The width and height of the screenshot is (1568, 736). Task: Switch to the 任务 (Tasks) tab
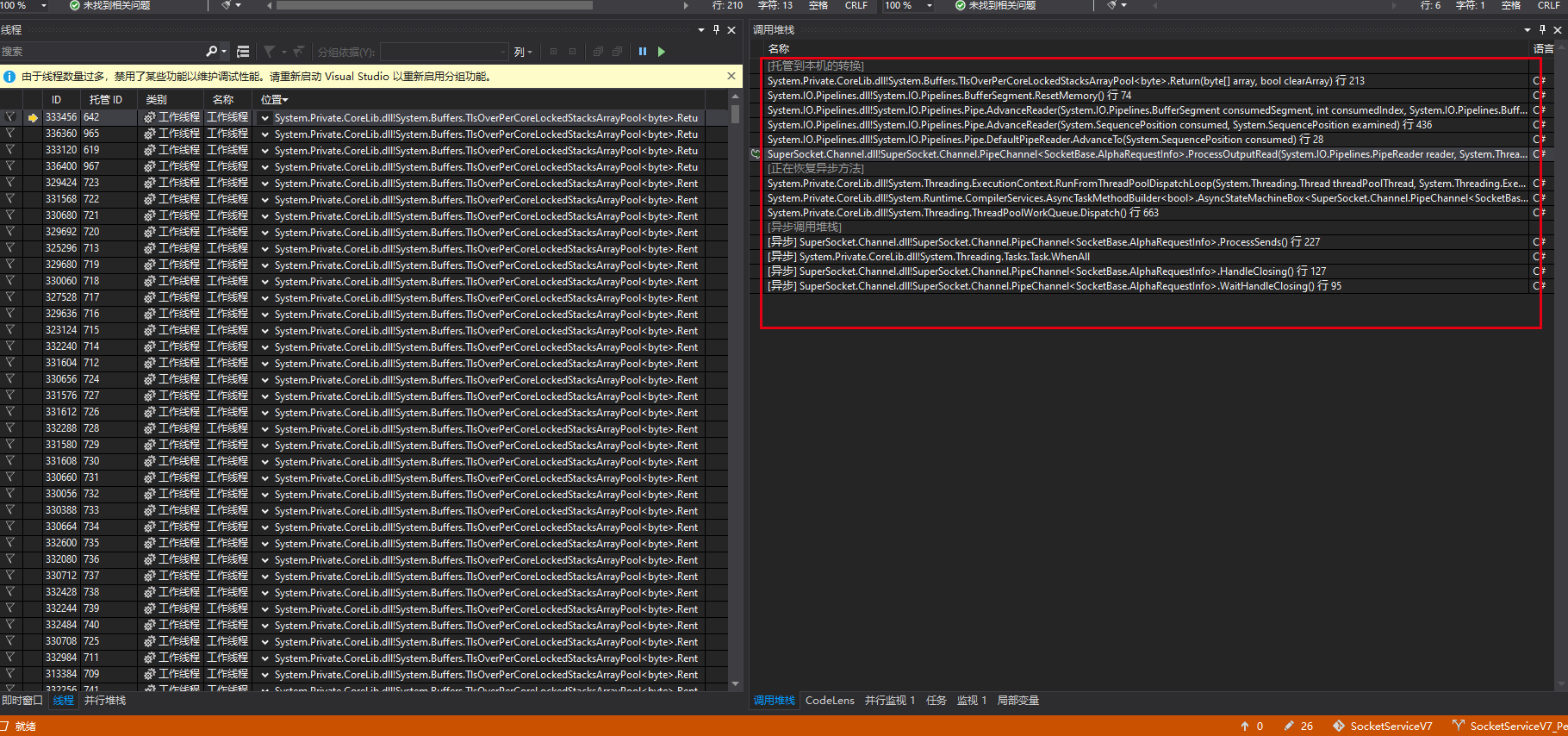click(936, 701)
